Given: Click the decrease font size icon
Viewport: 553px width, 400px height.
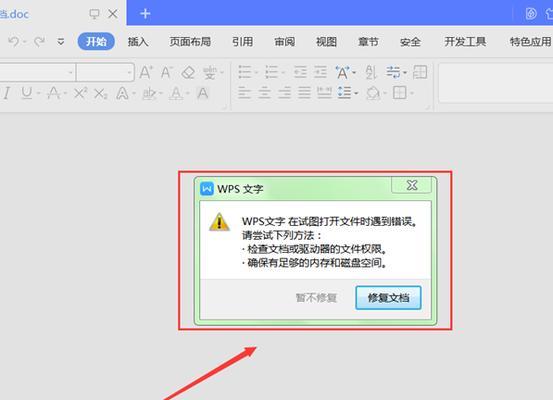Looking at the screenshot, I should [166, 72].
